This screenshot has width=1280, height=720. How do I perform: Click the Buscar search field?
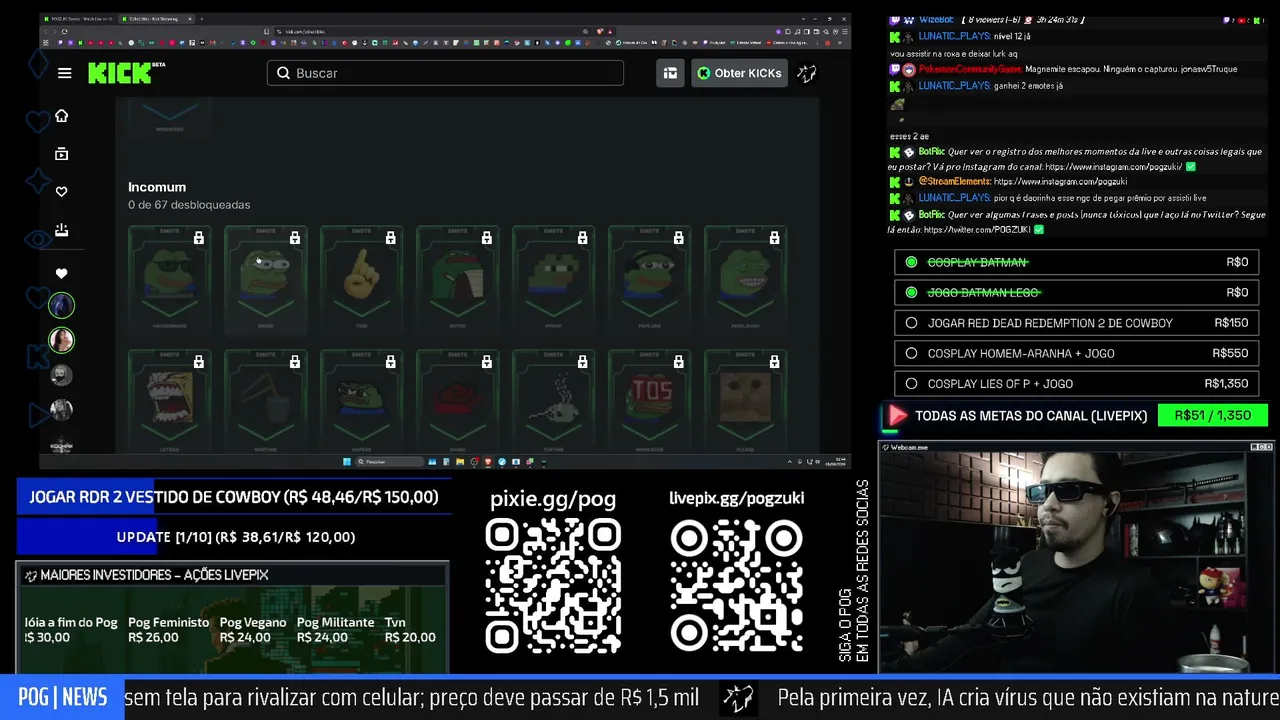pos(445,73)
